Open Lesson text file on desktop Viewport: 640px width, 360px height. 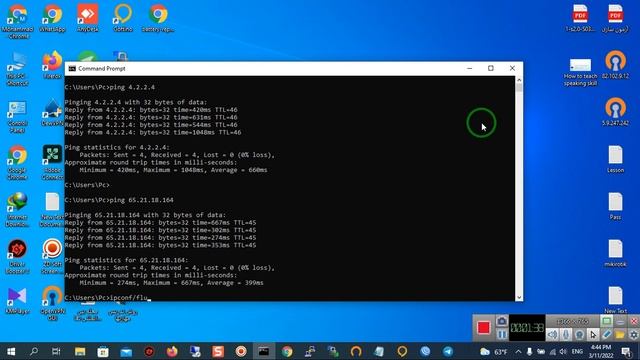point(616,159)
